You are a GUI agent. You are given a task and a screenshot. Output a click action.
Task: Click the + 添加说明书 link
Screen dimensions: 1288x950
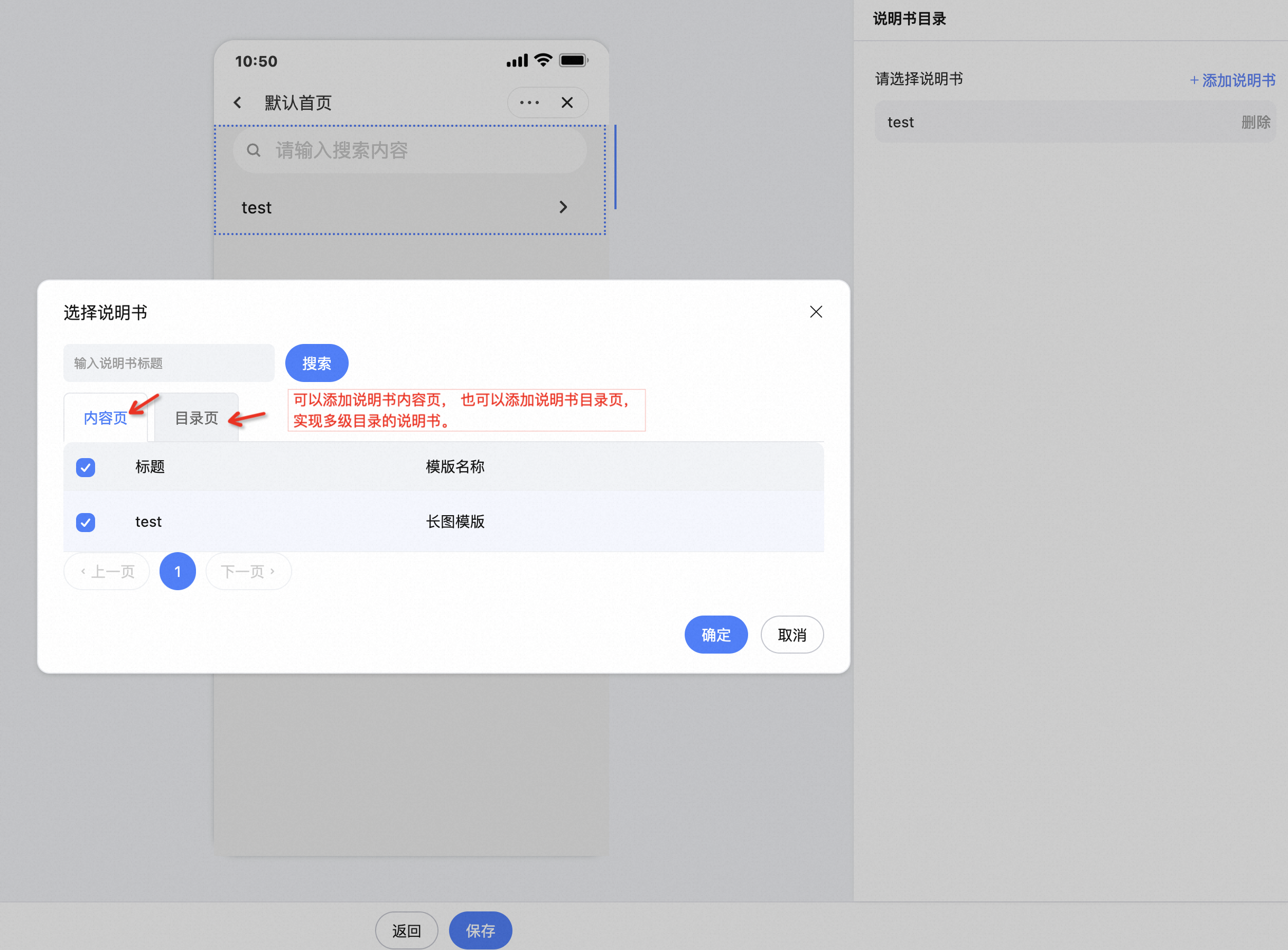point(1232,80)
